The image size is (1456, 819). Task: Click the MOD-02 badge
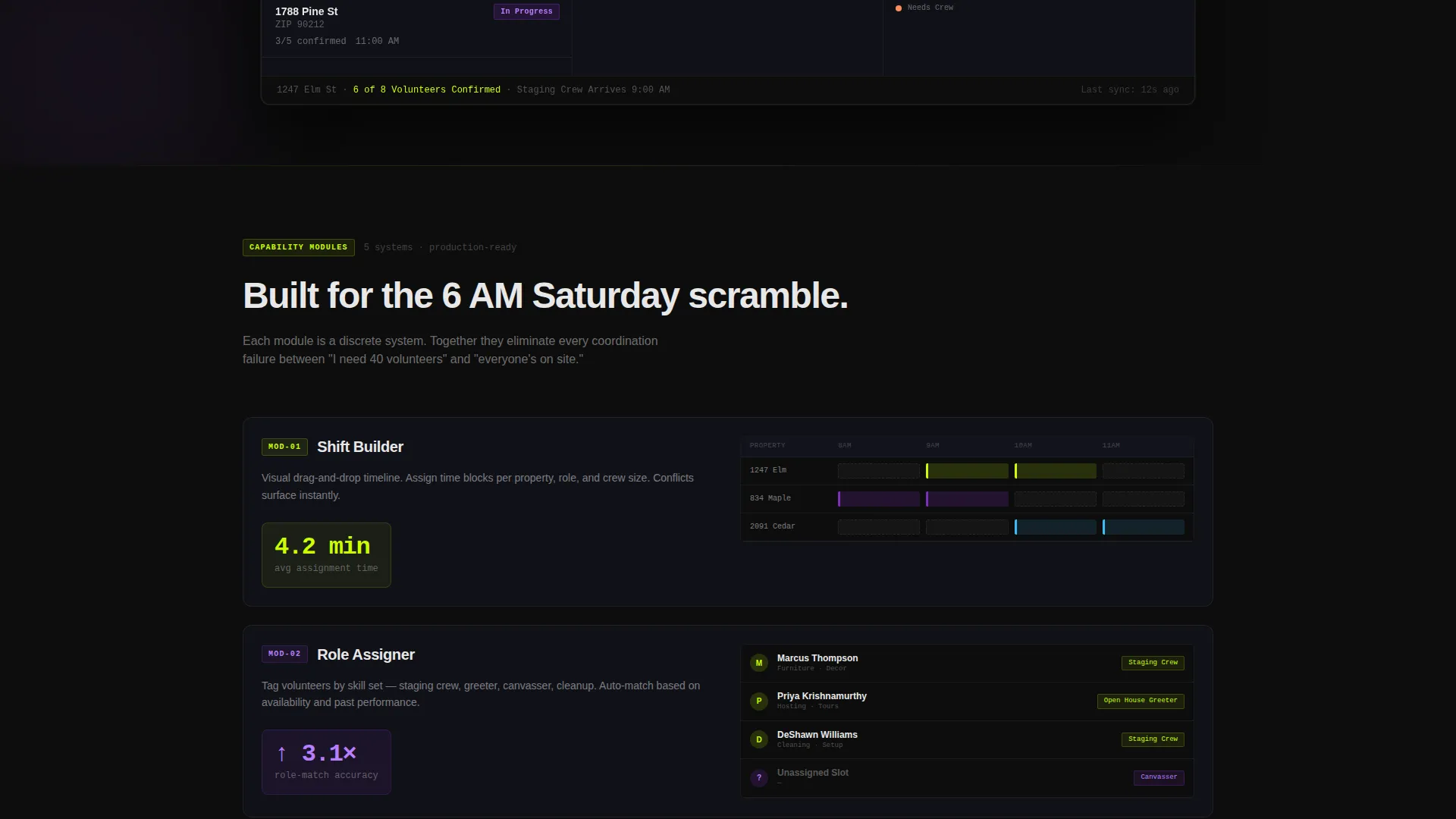coord(284,654)
